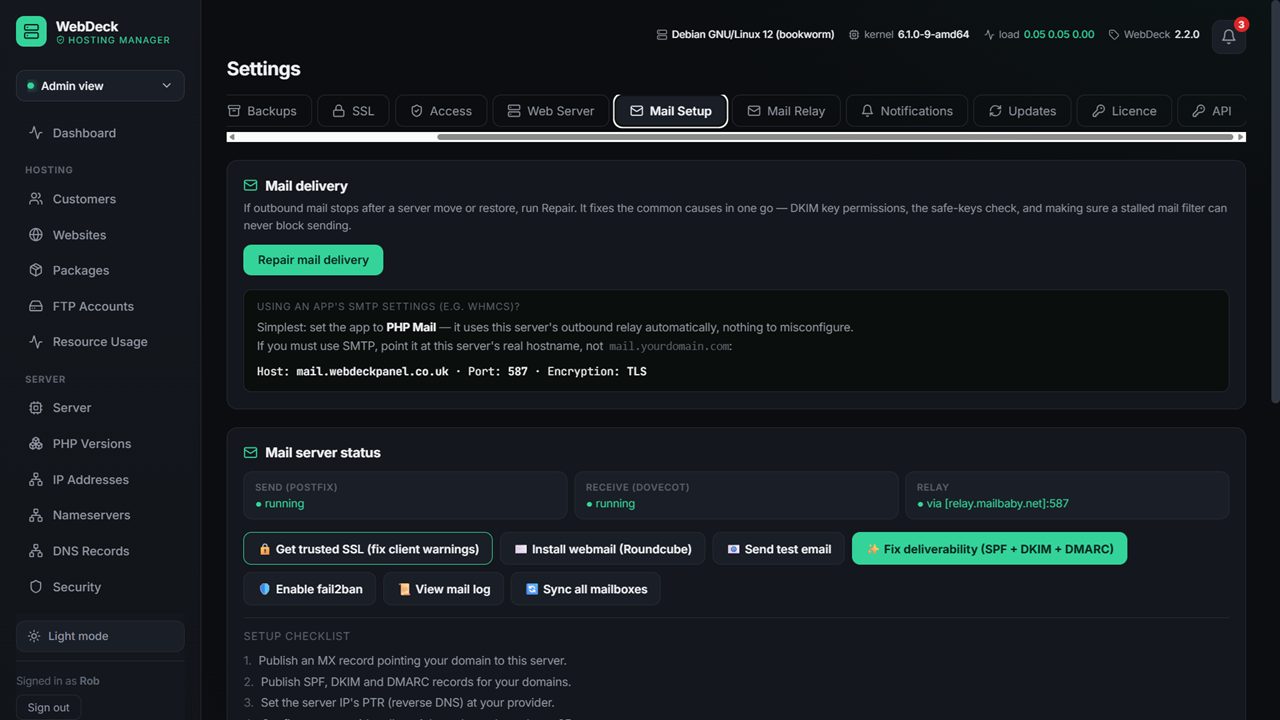
Task: Click the Websites globe icon
Action: click(36, 235)
